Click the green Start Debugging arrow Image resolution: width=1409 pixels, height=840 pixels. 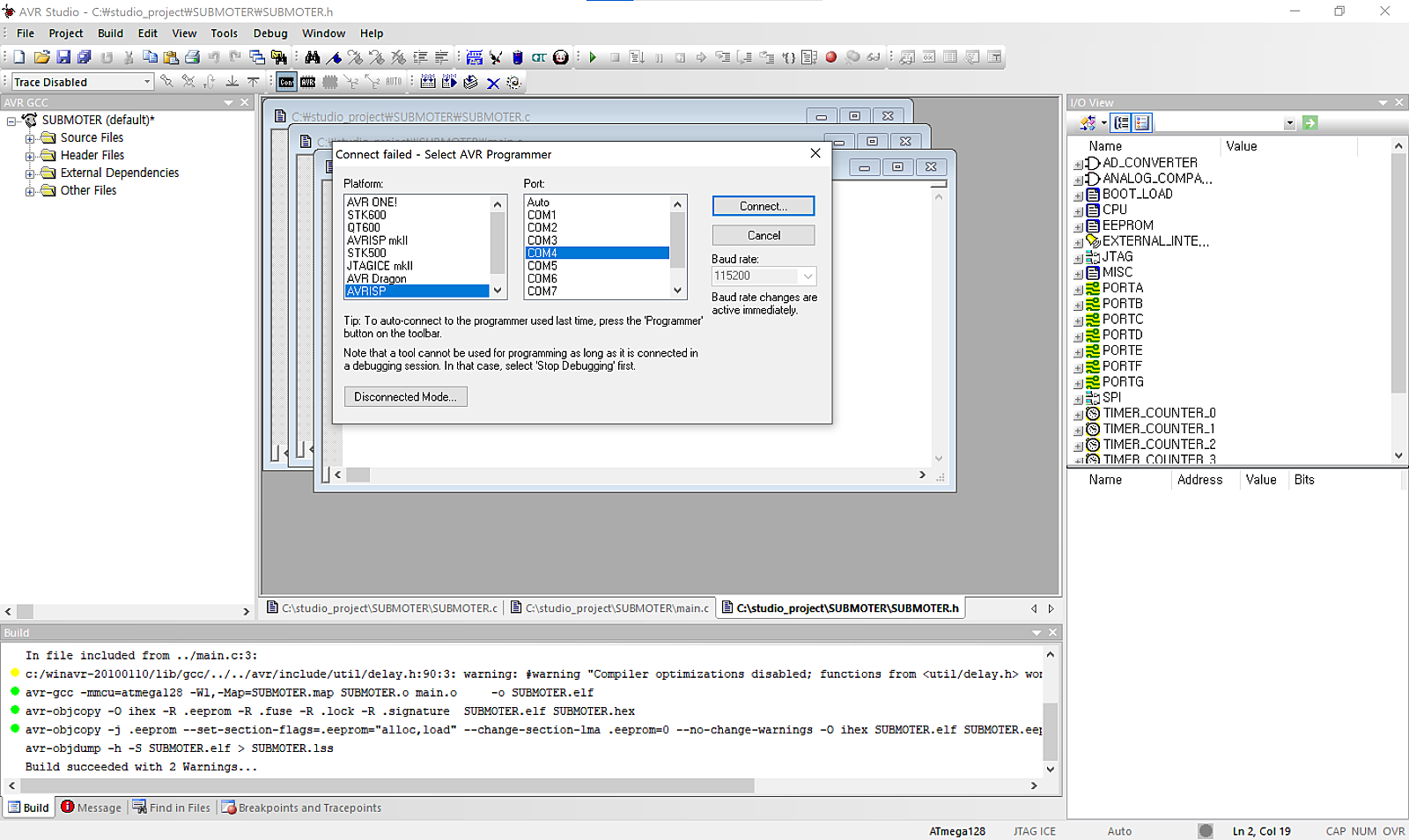pos(593,57)
